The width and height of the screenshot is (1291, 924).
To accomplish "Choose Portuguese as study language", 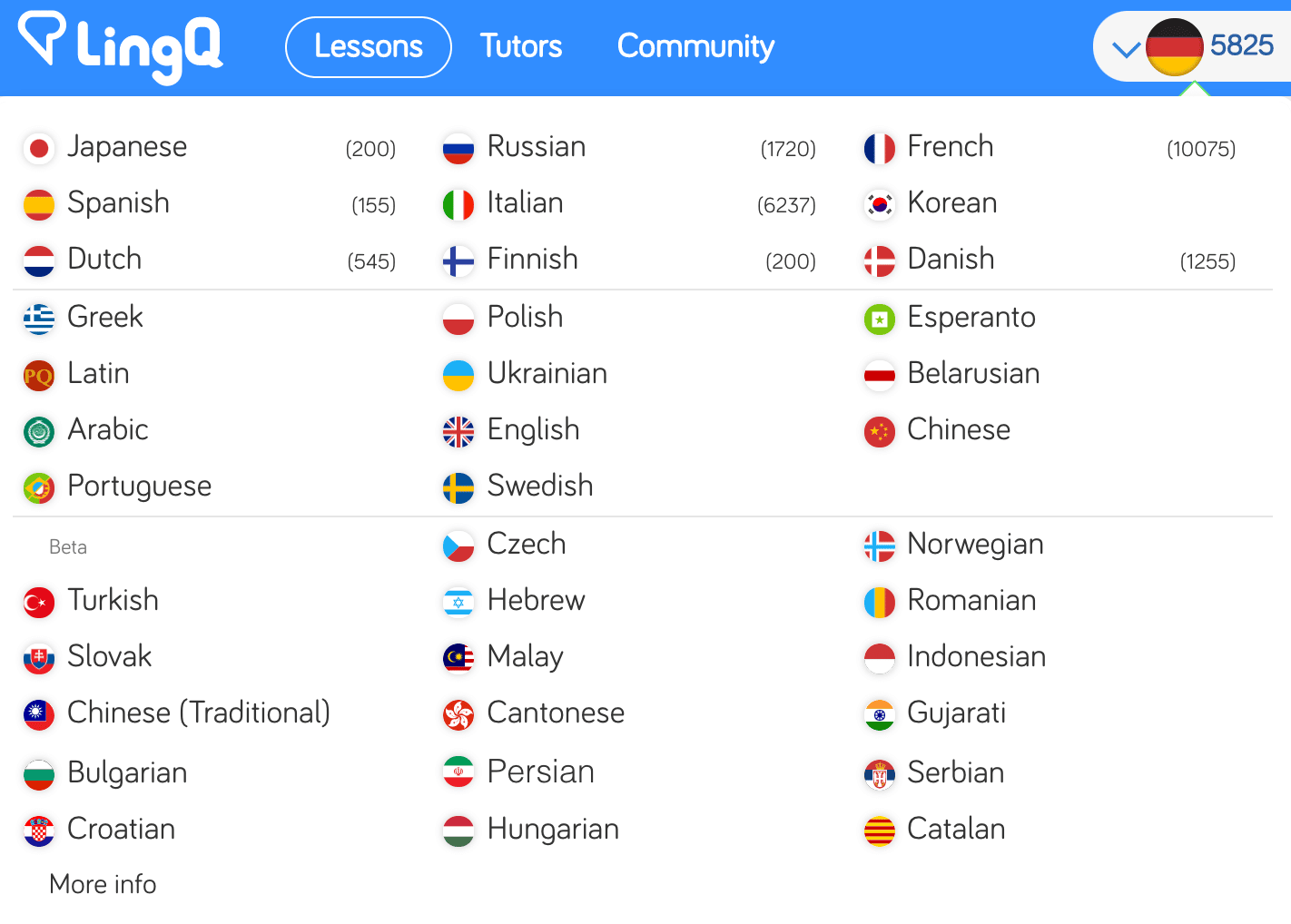I will (x=139, y=487).
